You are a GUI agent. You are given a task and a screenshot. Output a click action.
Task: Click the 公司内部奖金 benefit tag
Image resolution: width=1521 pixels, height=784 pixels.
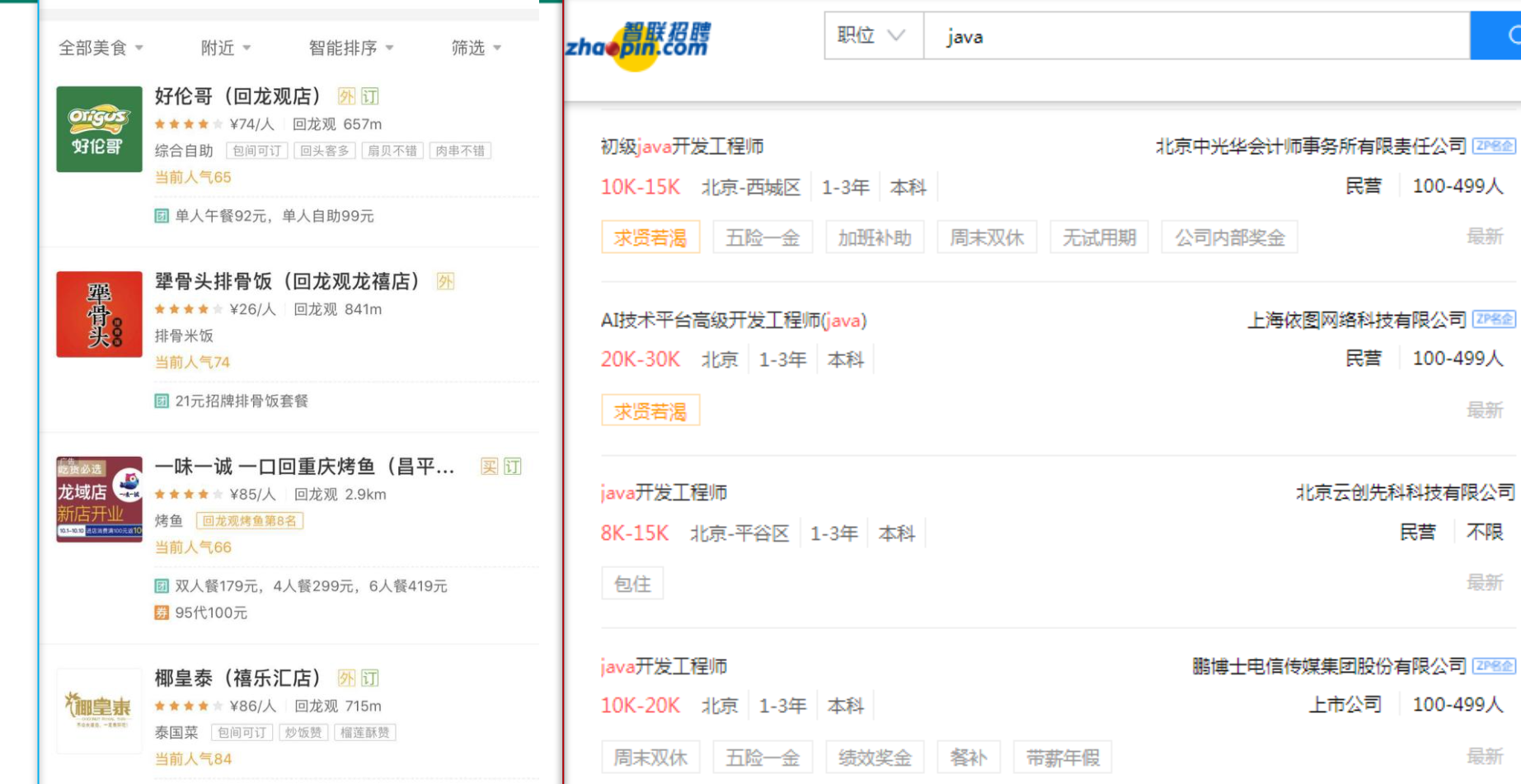pos(1229,237)
